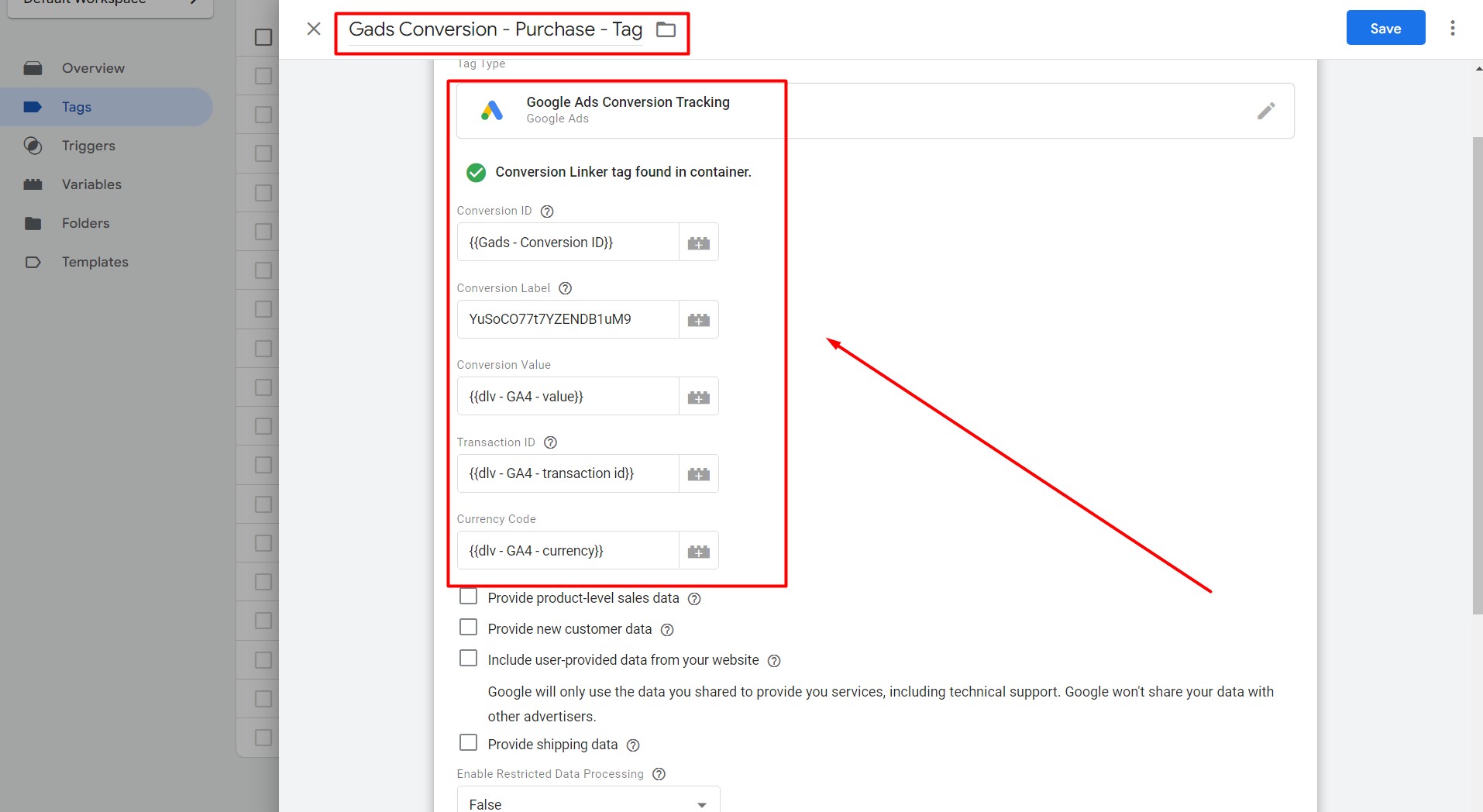Enable Provide shipping data

(468, 742)
